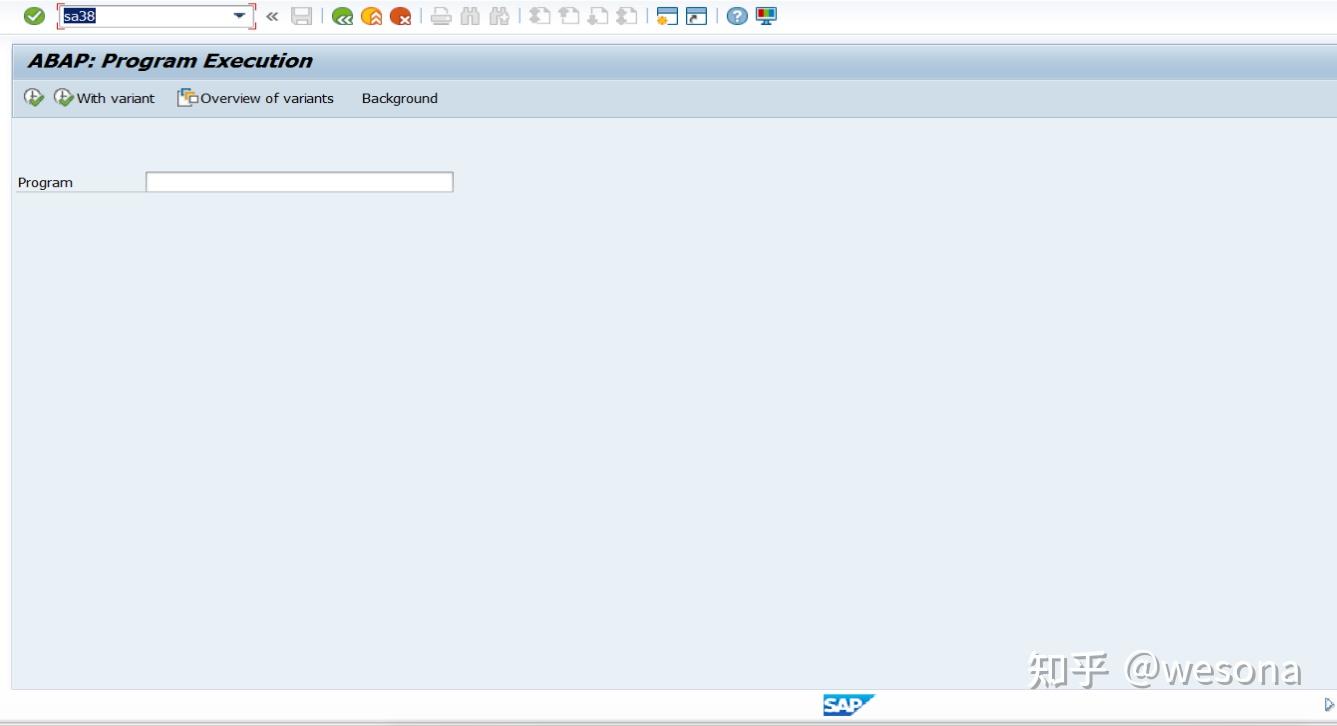This screenshot has height=726, width=1337.
Task: Expand the status bar arrow at bottom right
Action: pyautogui.click(x=1329, y=703)
